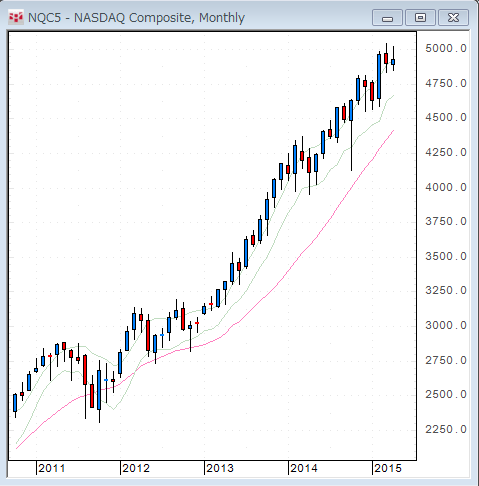Minimize the NASDAQ Composite chart window

click(x=387, y=18)
